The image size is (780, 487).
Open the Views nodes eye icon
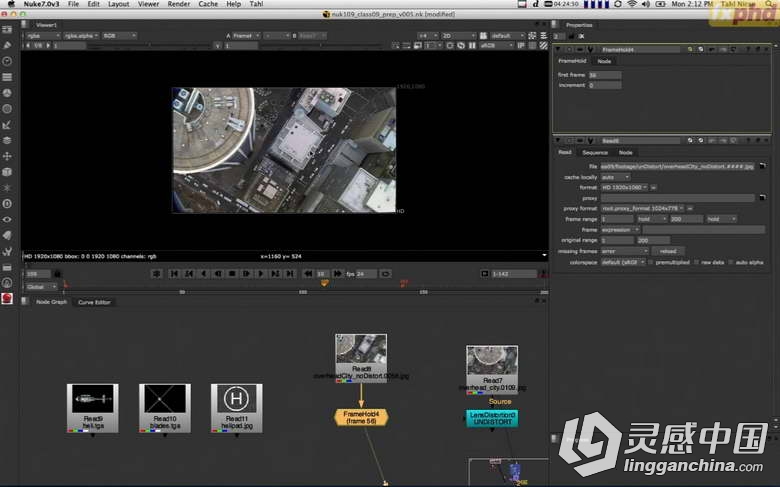[x=7, y=219]
